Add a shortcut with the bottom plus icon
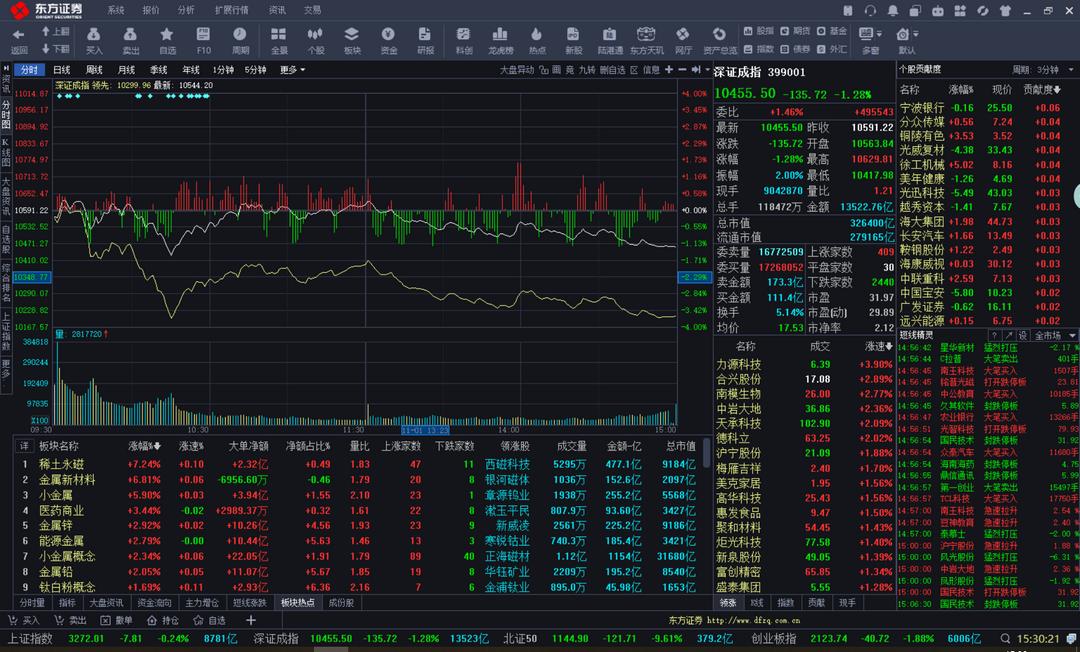Image resolution: width=1080 pixels, height=652 pixels. [x=251, y=620]
